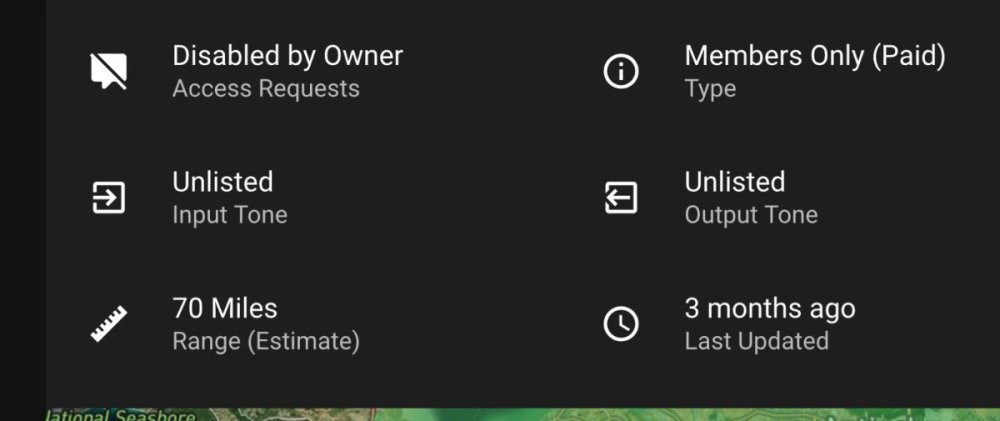Select the '3 months ago' timestamp
The image size is (1000, 421).
tap(769, 308)
